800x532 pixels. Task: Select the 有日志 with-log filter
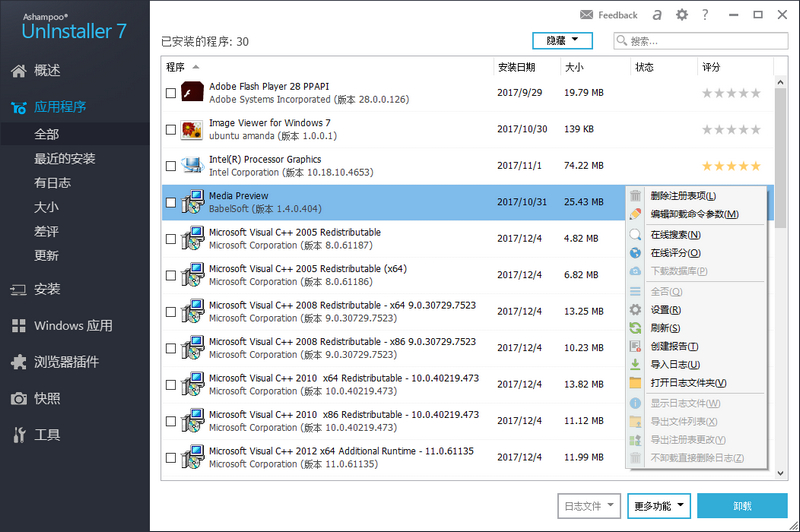(x=53, y=183)
